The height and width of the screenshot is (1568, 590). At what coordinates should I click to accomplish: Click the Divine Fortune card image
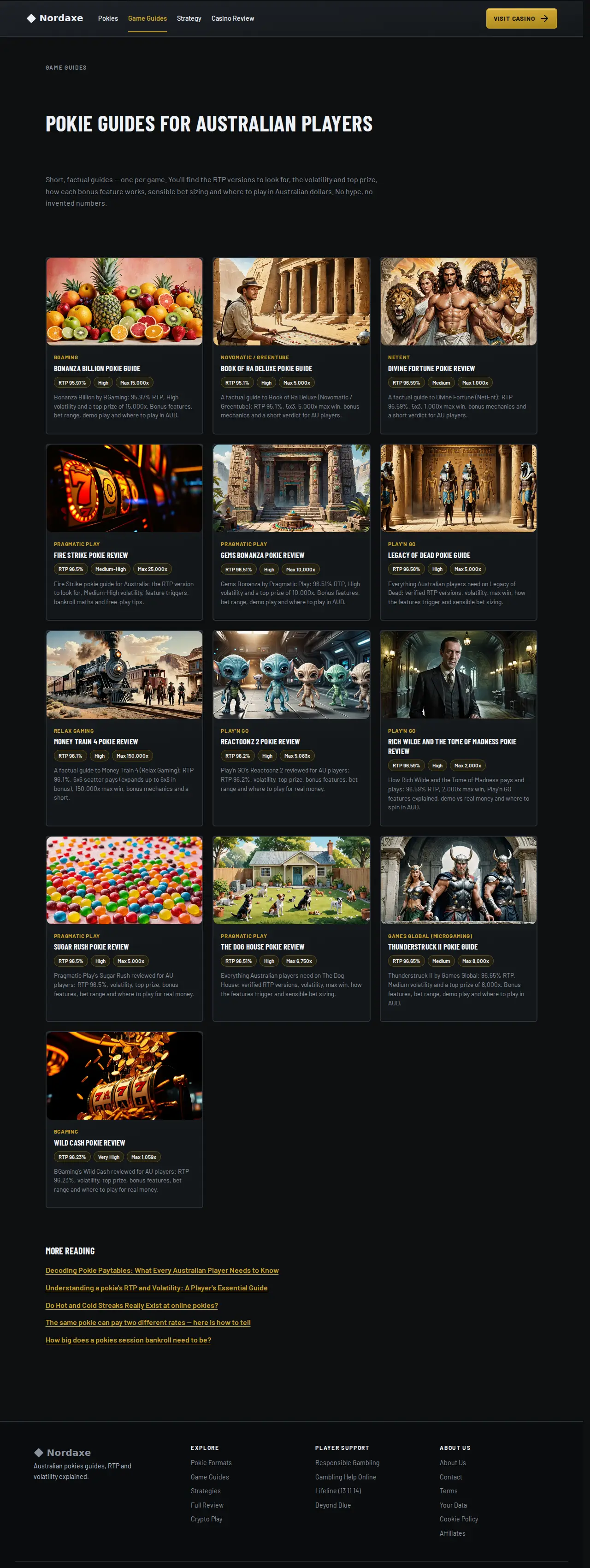coord(459,301)
